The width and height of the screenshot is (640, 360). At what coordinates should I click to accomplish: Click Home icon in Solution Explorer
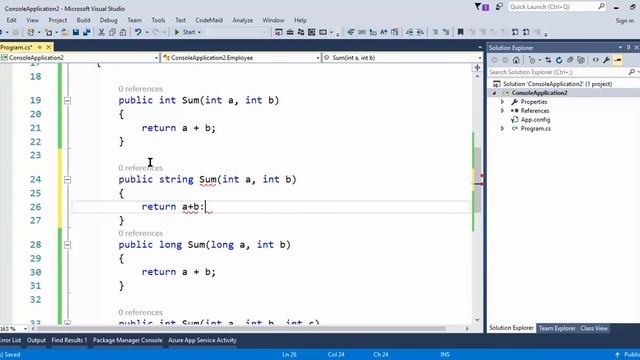click(516, 60)
